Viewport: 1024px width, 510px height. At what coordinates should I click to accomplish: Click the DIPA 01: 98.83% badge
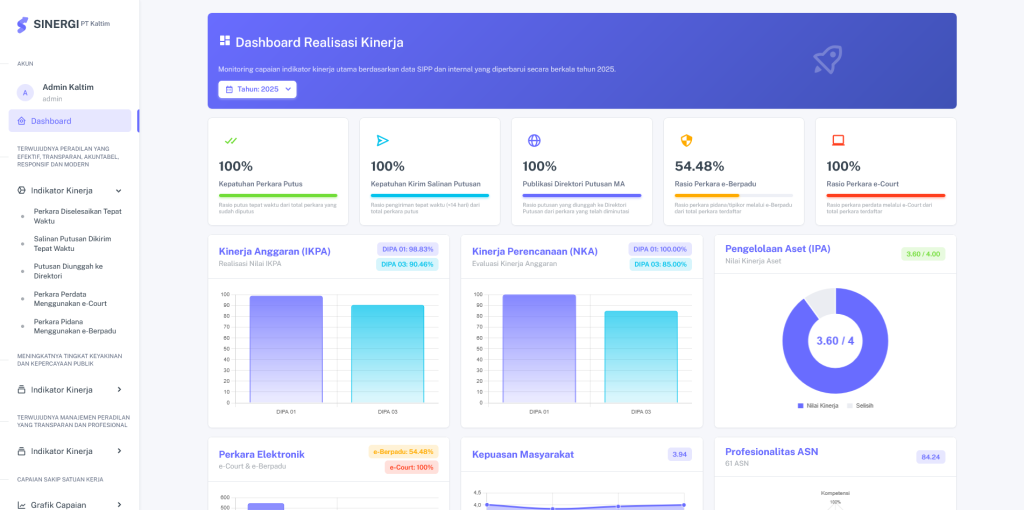click(408, 249)
